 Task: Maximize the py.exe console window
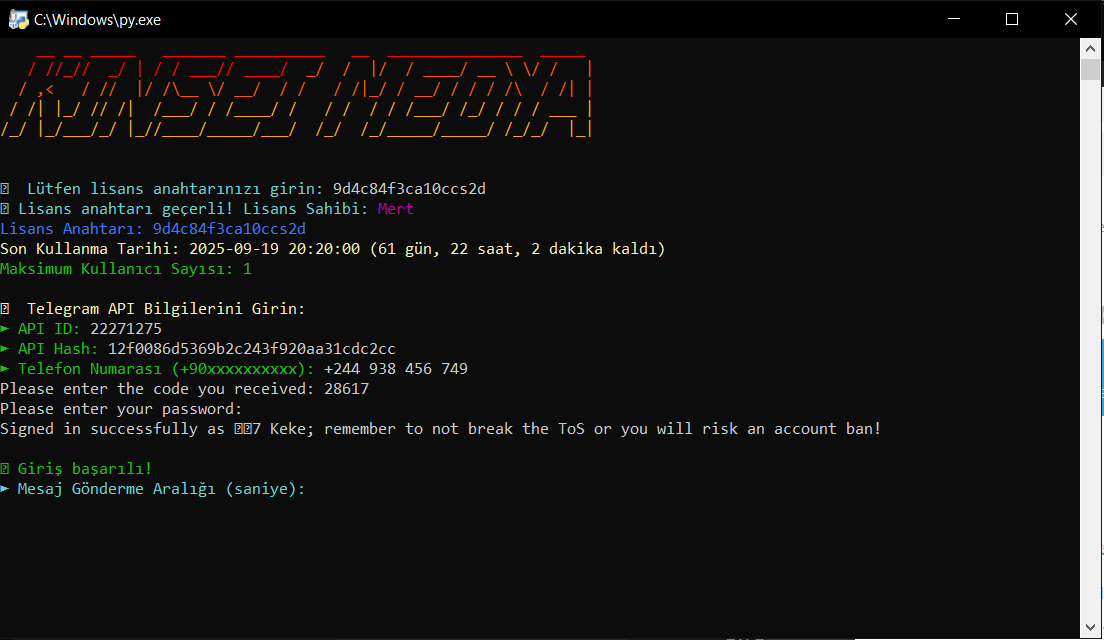[1012, 19]
